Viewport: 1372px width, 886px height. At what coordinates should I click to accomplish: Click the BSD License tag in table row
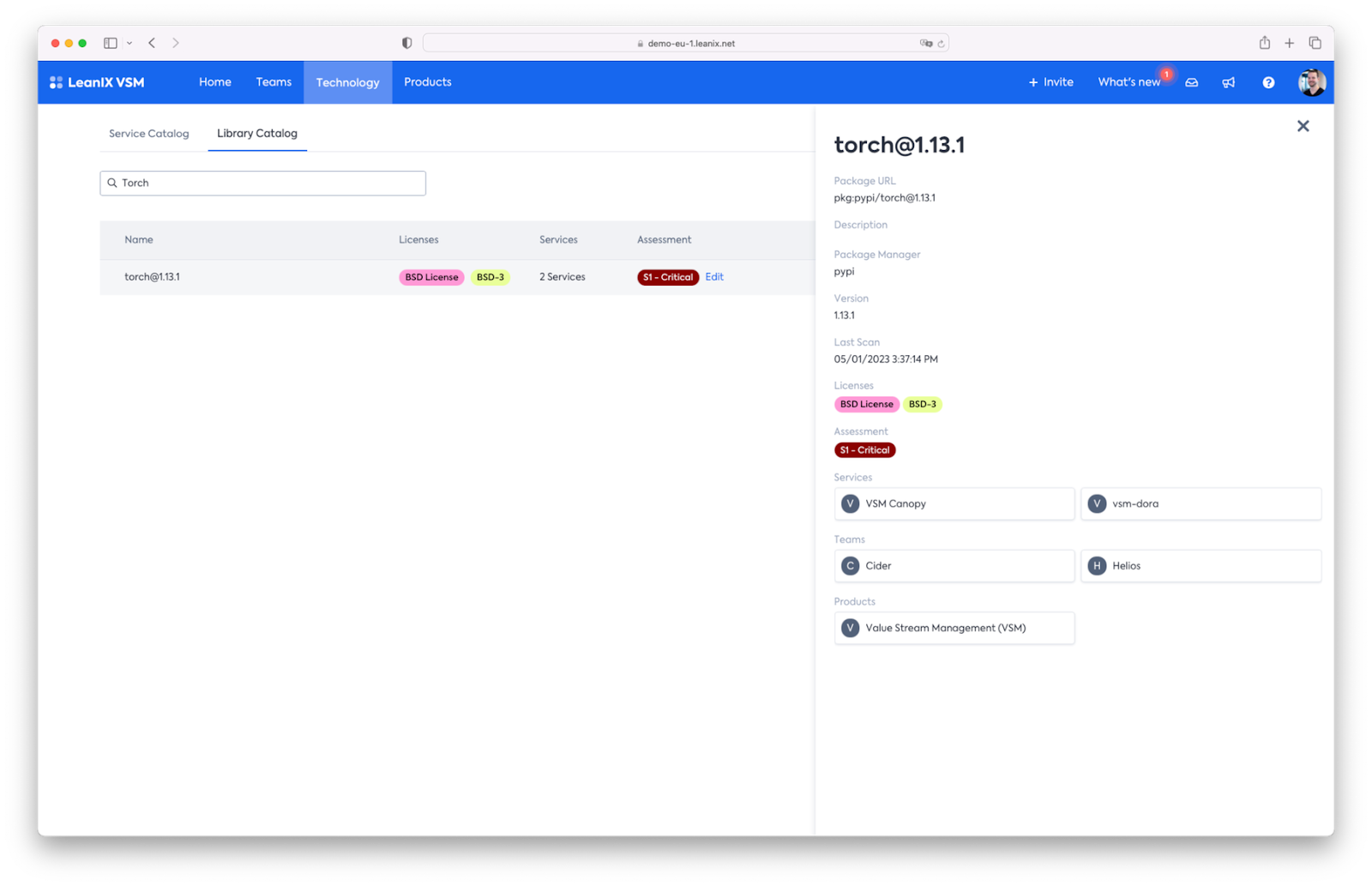coord(431,277)
